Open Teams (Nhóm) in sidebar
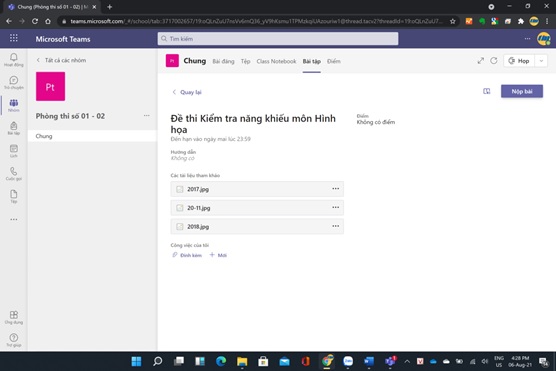The height and width of the screenshot is (371, 556). 13,105
